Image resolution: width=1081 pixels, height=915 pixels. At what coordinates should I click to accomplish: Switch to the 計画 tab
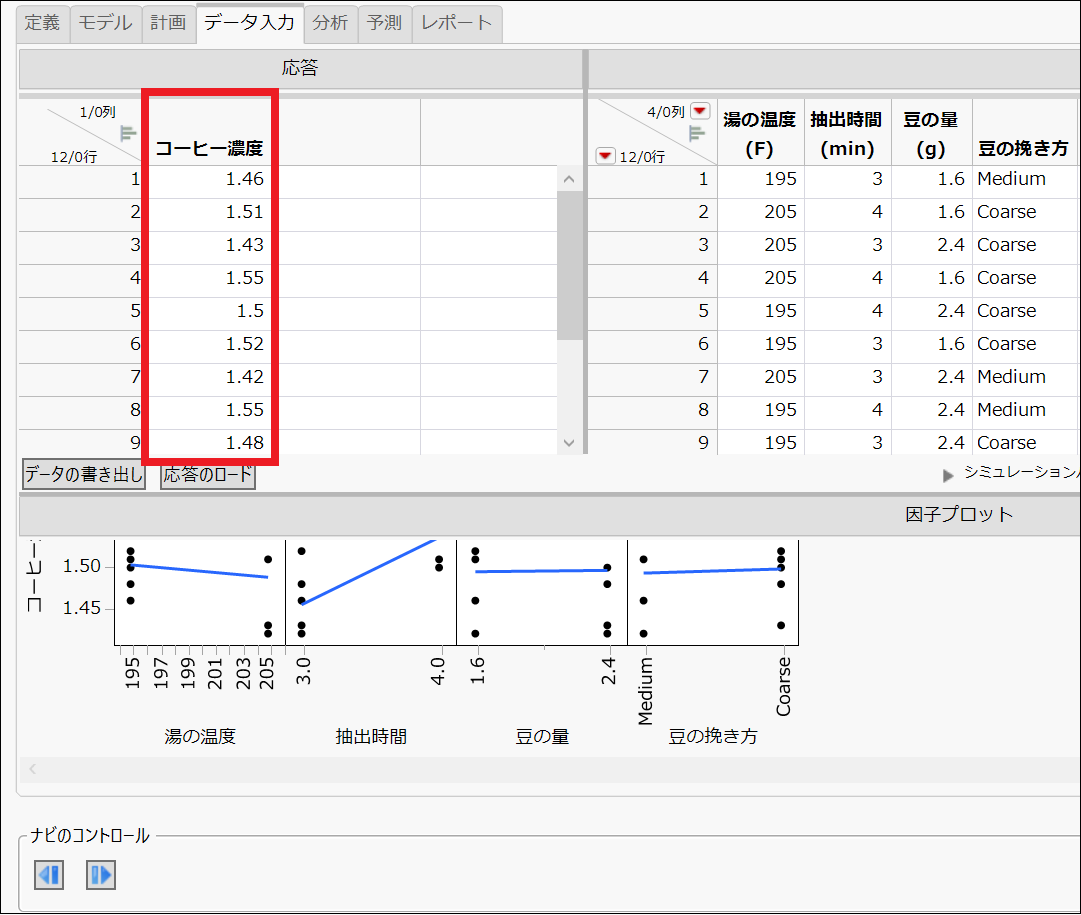[169, 23]
